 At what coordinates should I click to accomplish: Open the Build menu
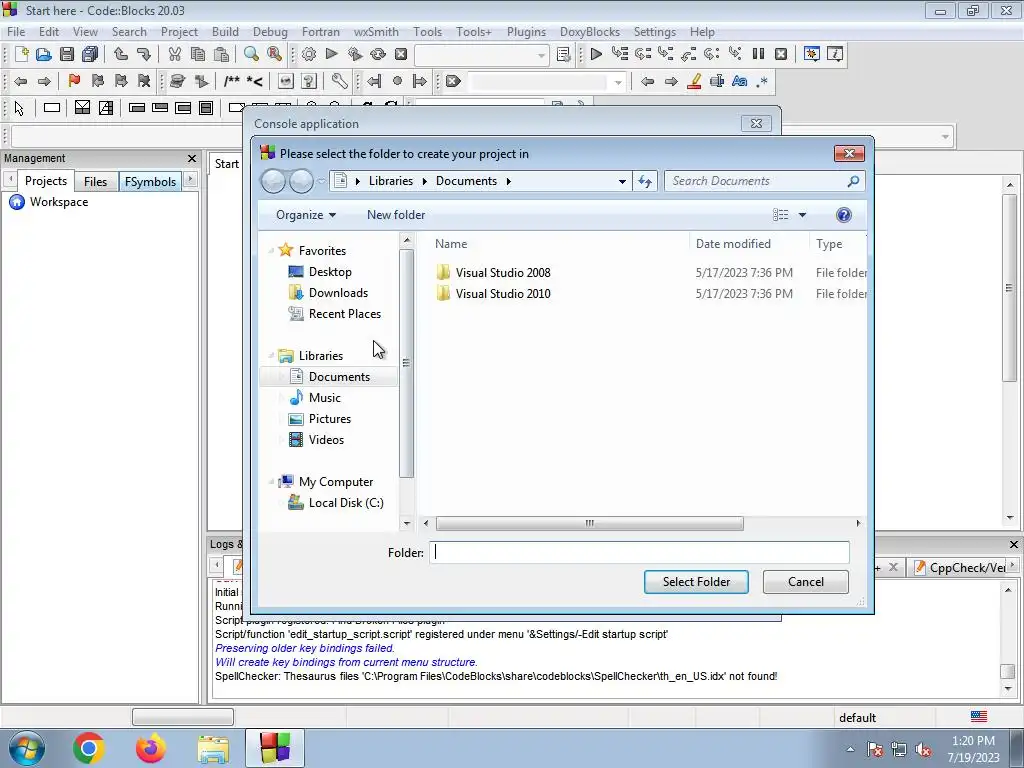click(x=225, y=32)
